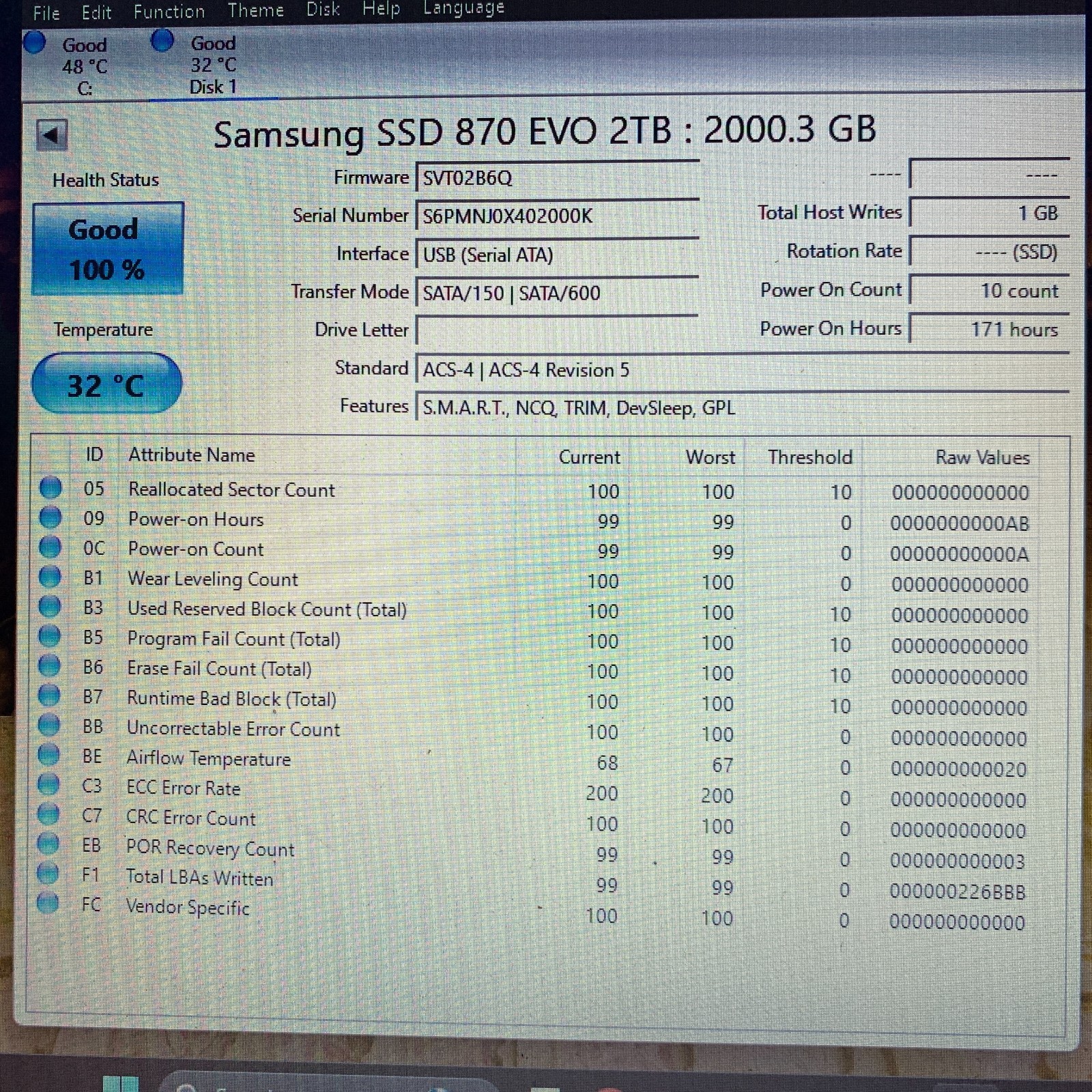This screenshot has height=1092, width=1092.
Task: Click the ID column header
Action: (94, 455)
